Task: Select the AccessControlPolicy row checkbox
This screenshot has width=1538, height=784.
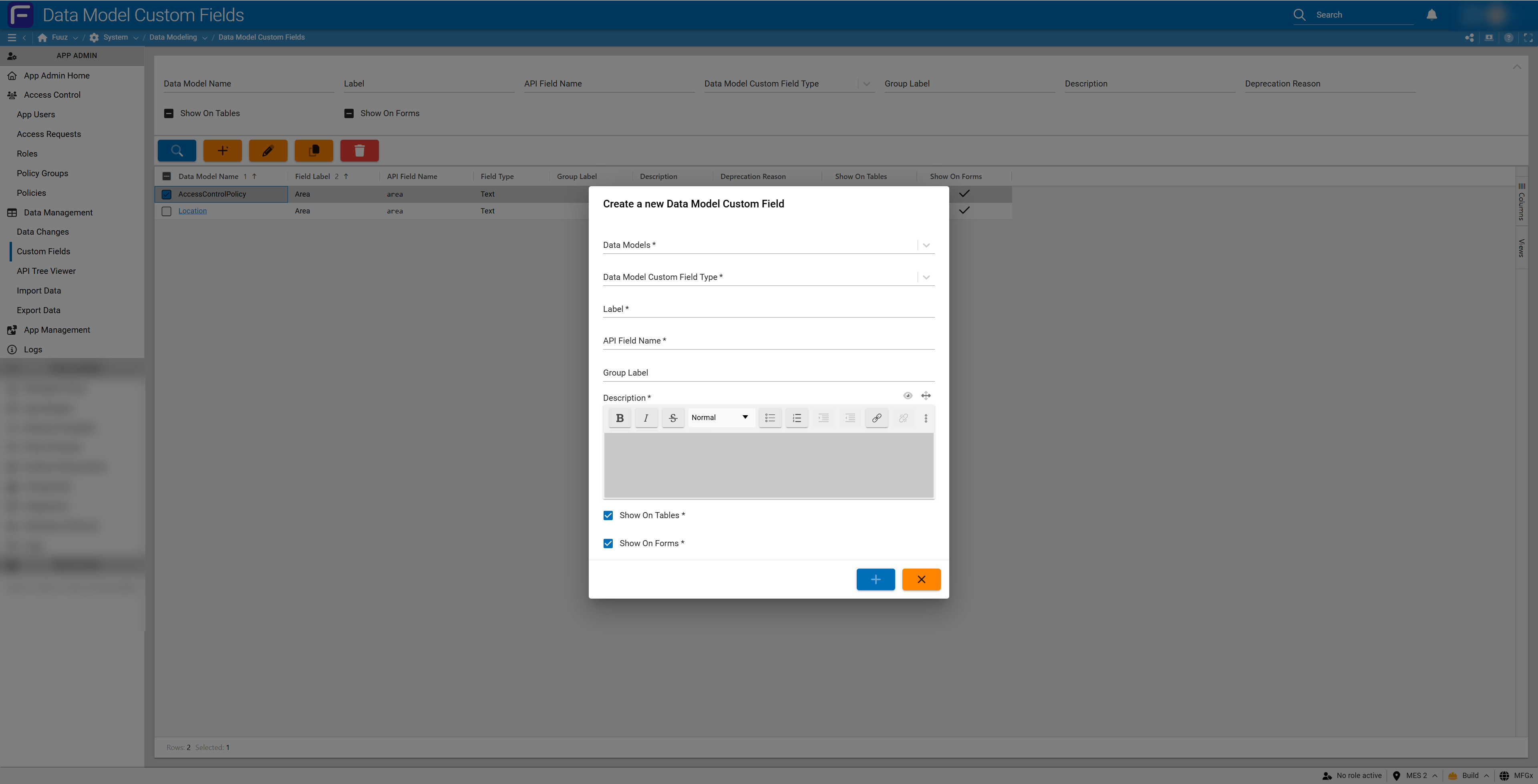Action: pyautogui.click(x=167, y=194)
